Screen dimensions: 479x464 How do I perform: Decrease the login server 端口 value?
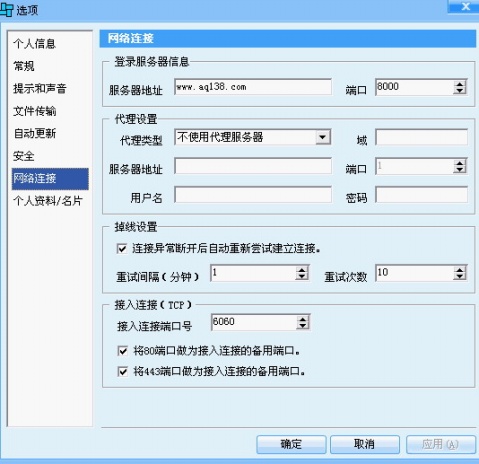[460, 91]
